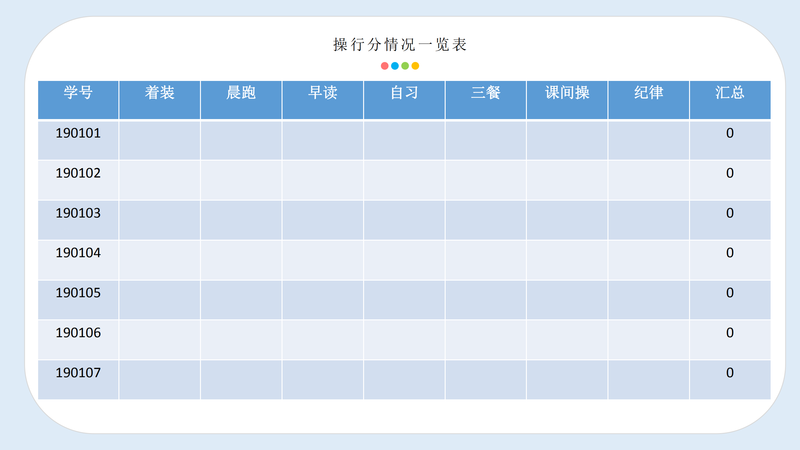
Task: Click the 早读 cell for 190103
Action: click(x=322, y=220)
